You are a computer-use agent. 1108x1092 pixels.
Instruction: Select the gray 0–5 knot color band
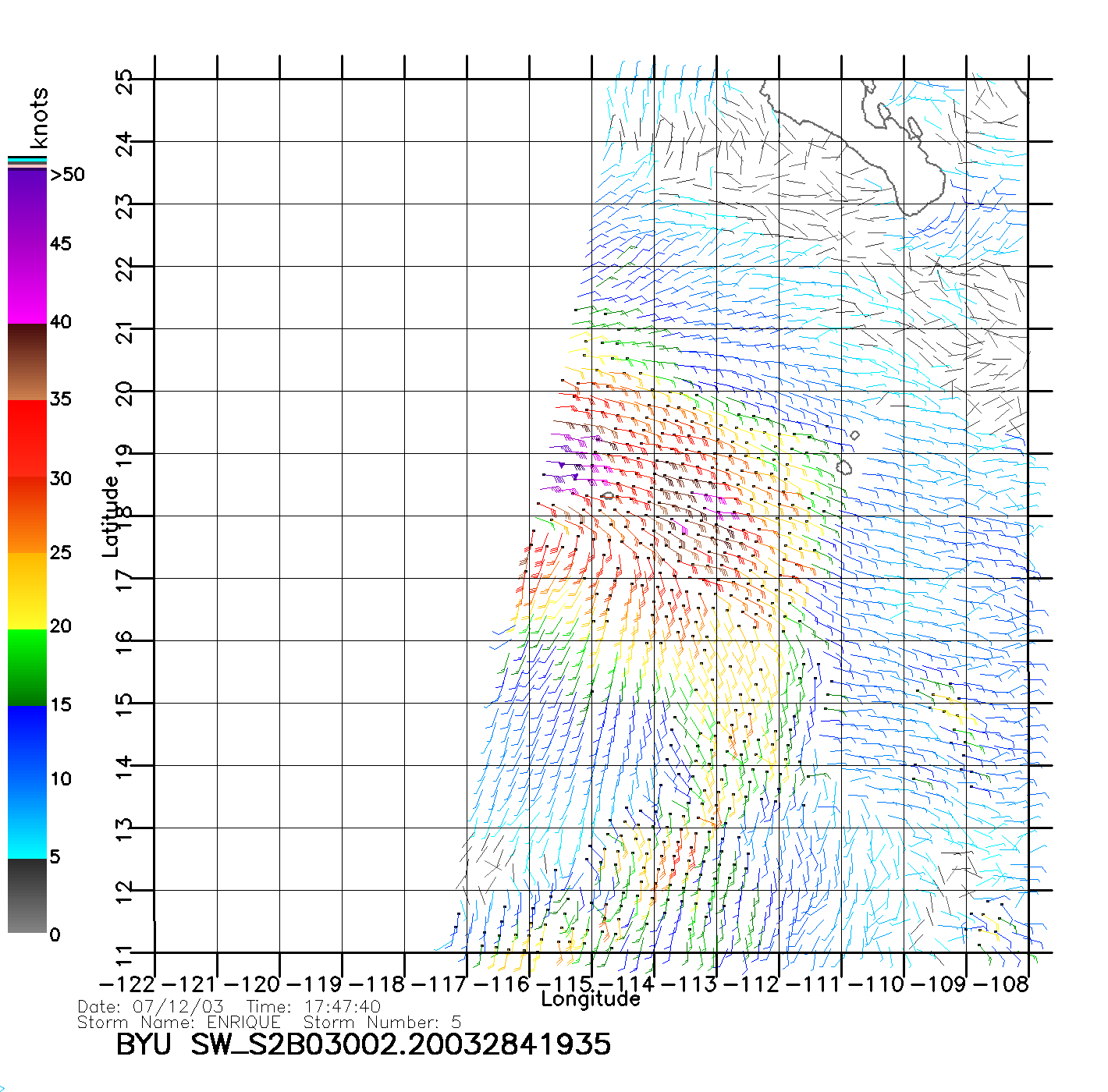click(27, 895)
